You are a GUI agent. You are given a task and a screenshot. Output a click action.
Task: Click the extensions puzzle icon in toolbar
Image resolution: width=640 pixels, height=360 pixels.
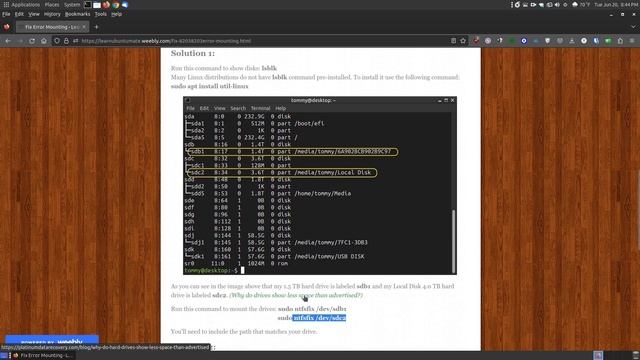point(620,41)
